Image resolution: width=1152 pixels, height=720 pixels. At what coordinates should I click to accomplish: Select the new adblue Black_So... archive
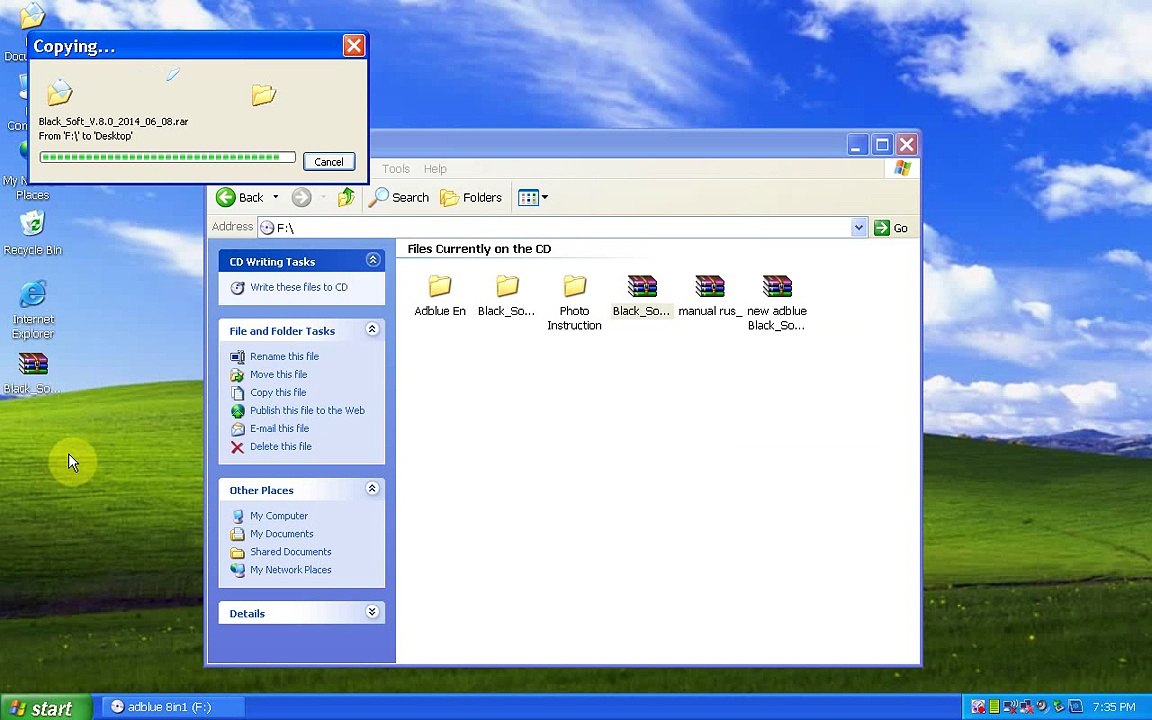pos(777,303)
